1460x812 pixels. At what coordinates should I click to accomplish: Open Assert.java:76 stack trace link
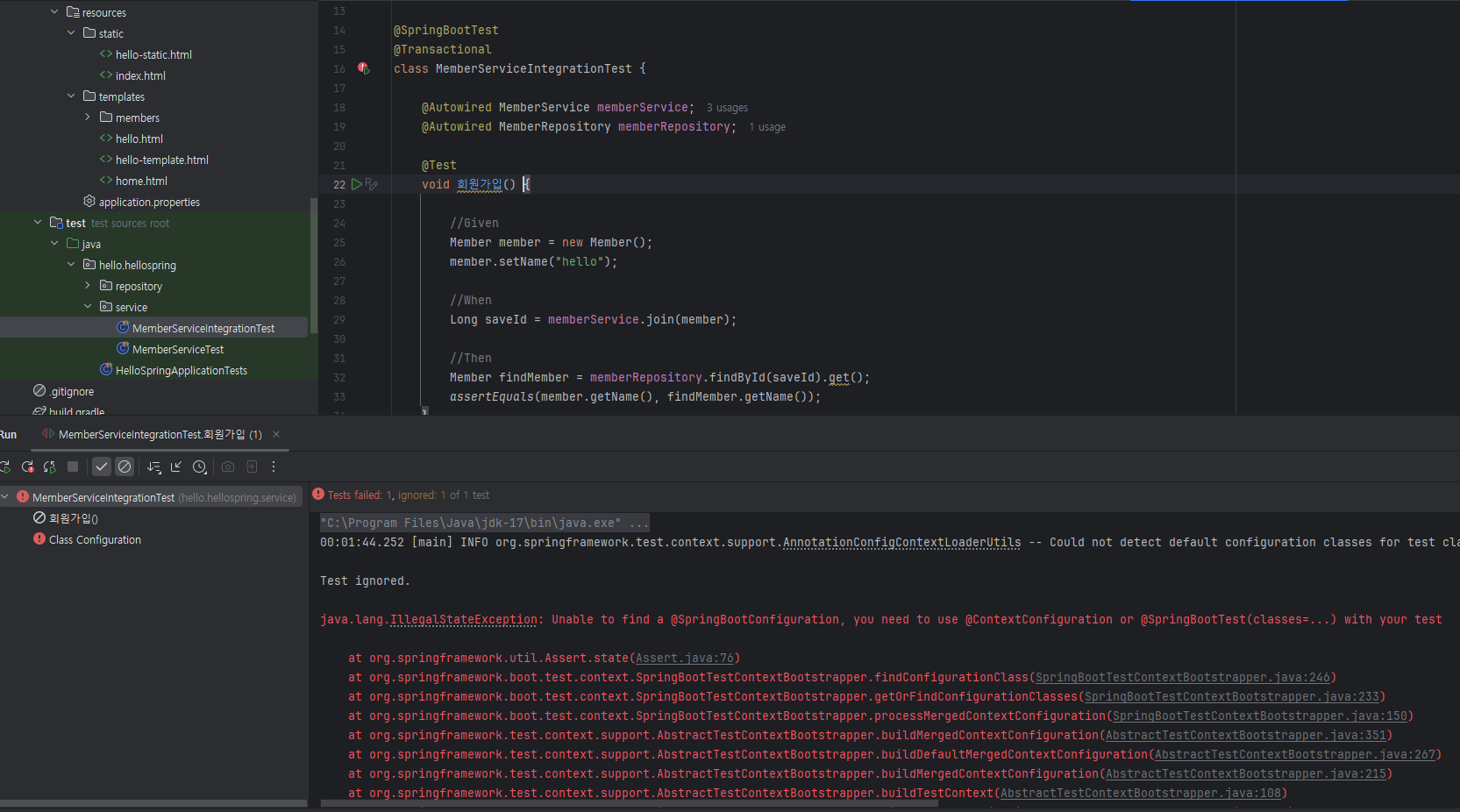coord(685,658)
